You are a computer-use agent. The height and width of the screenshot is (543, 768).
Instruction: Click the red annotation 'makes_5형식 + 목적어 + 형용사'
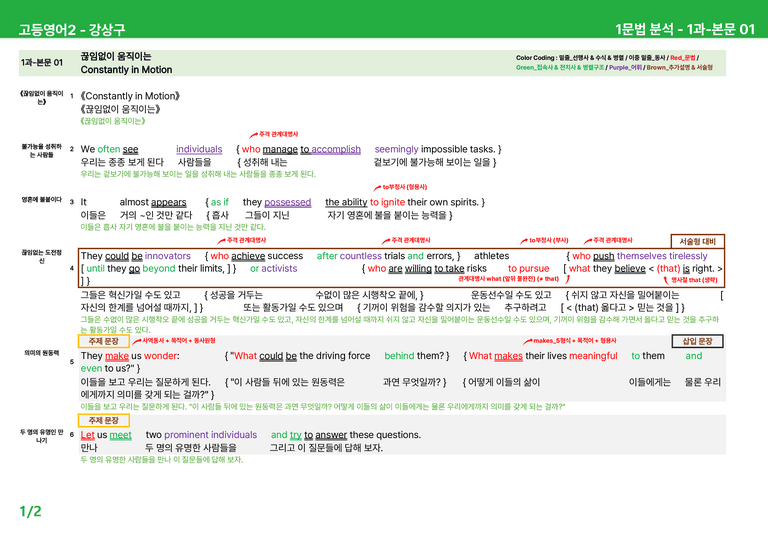[x=575, y=340]
